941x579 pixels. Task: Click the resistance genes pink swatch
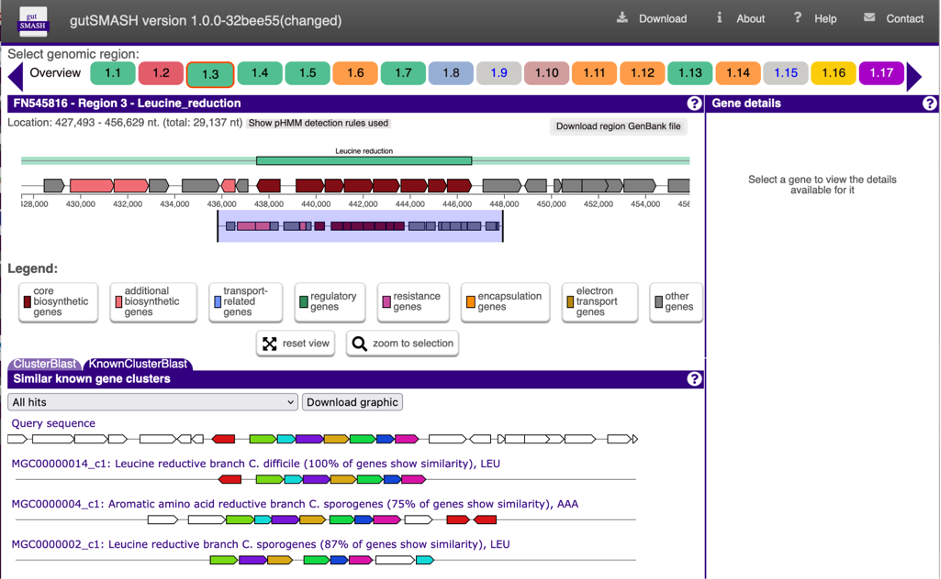[x=386, y=302]
